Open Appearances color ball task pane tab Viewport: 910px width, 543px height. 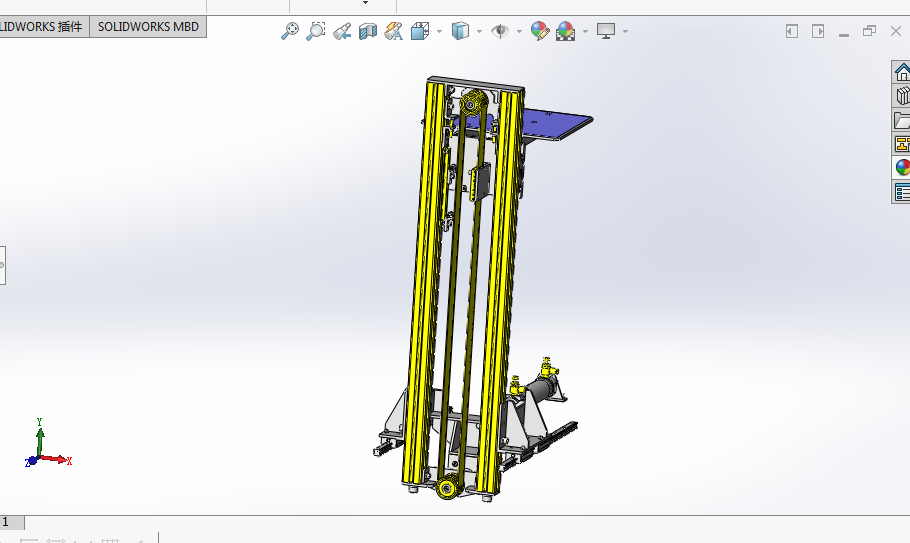point(901,168)
